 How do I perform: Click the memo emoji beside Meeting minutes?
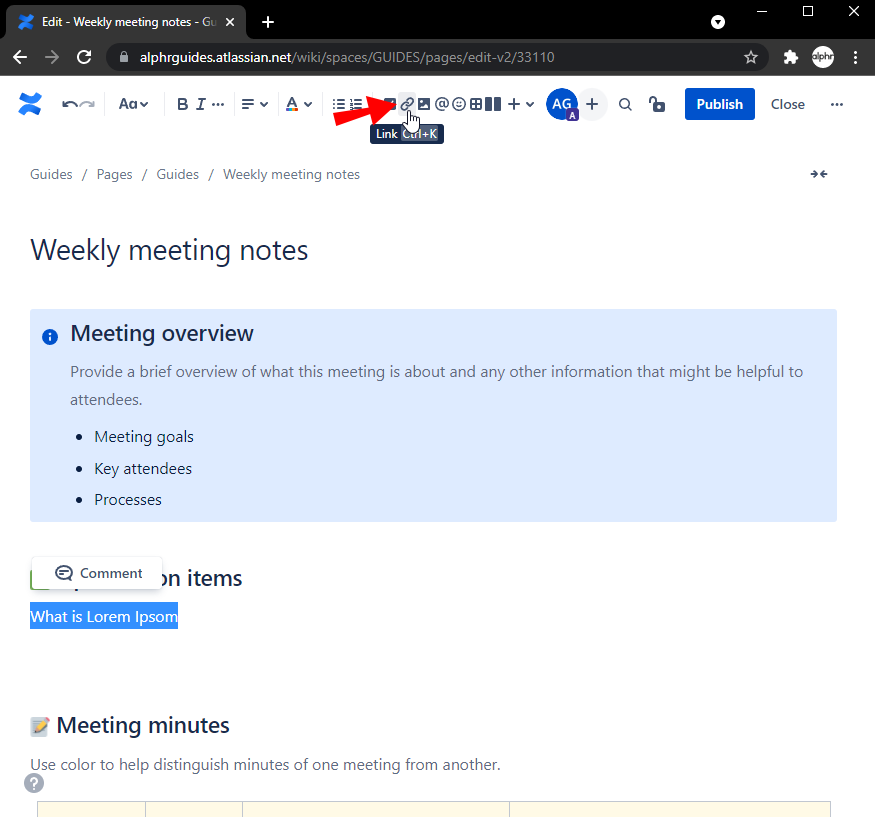click(40, 726)
